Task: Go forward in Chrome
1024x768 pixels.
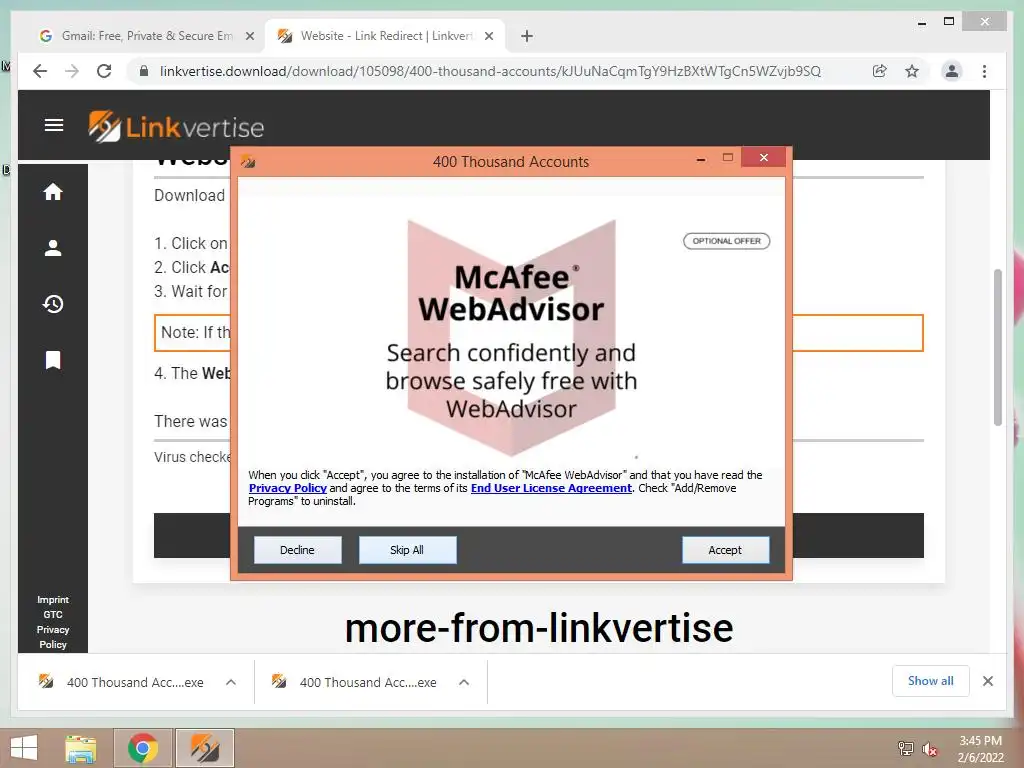Action: [x=72, y=71]
